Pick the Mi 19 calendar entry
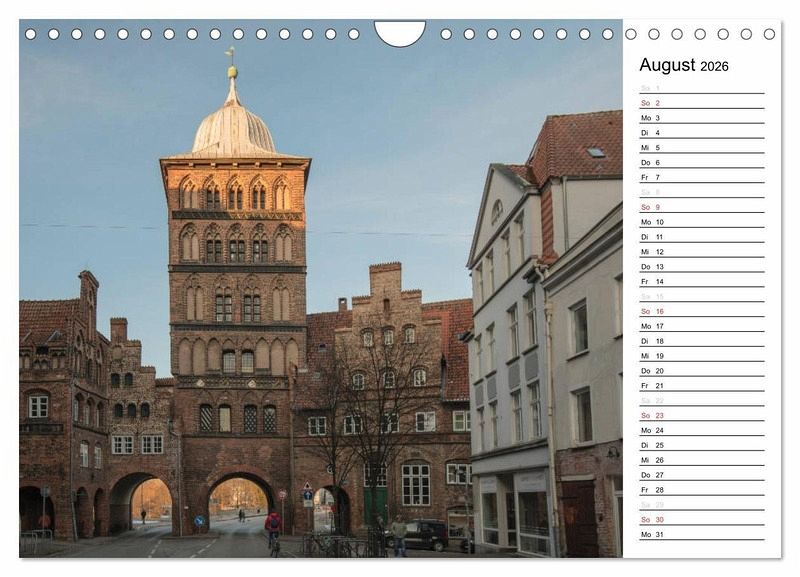 point(700,356)
